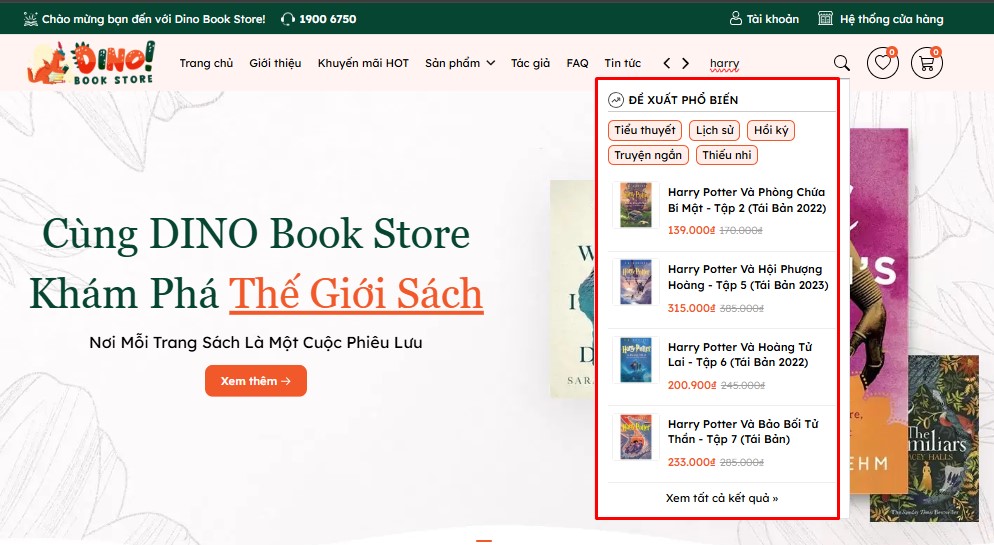Click the next menu arrow icon
Image resolution: width=994 pixels, height=545 pixels.
tap(685, 63)
